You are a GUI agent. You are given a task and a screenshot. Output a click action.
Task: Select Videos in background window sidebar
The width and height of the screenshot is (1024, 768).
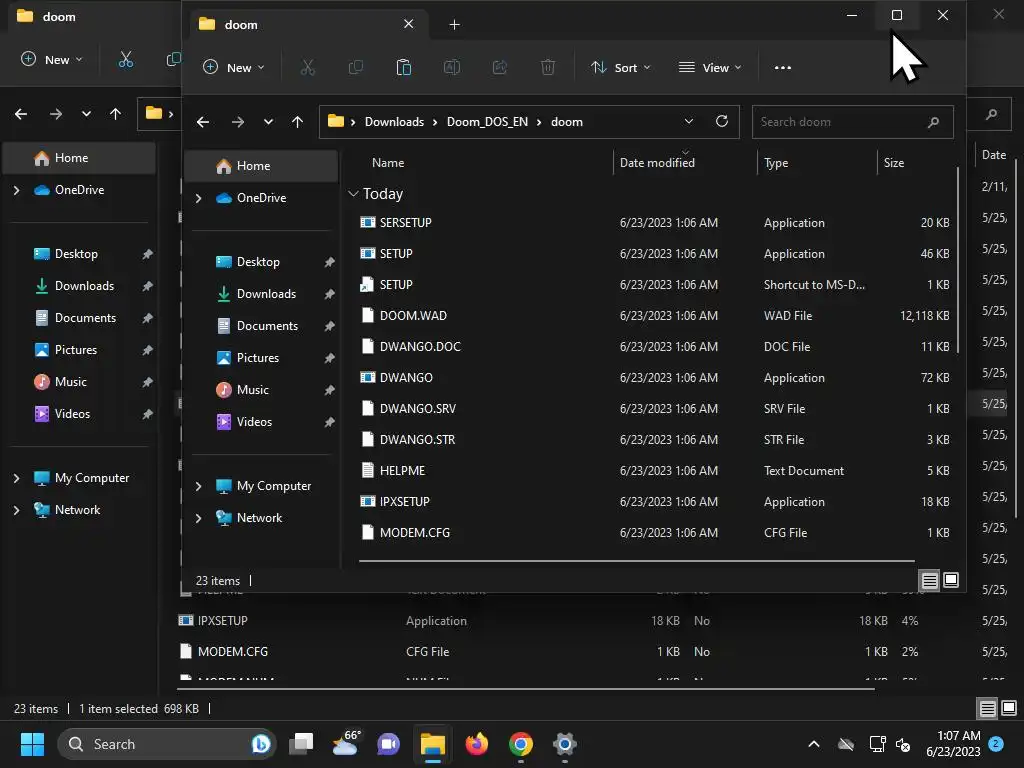(79, 414)
